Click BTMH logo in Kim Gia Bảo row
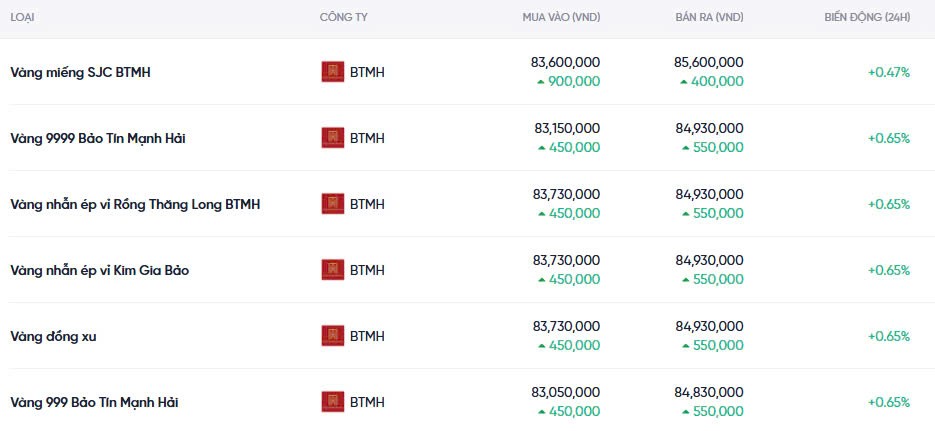This screenshot has height=431, width=935. (x=332, y=270)
